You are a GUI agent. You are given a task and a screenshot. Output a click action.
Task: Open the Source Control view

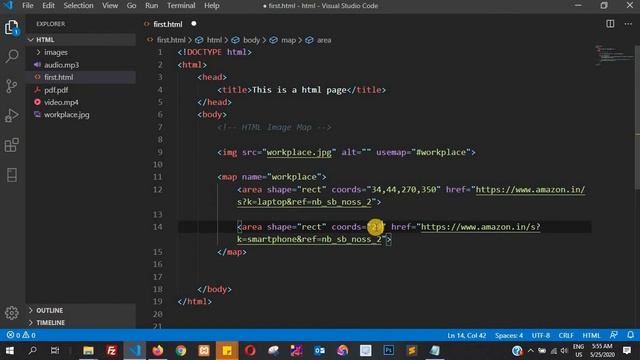pyautogui.click(x=12, y=86)
